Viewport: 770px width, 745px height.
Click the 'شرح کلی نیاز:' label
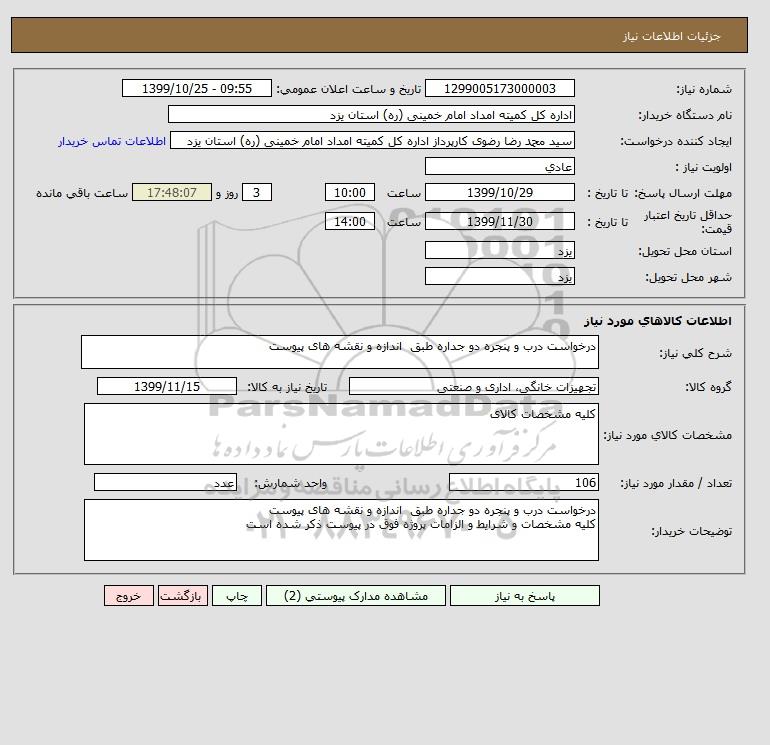coord(695,353)
